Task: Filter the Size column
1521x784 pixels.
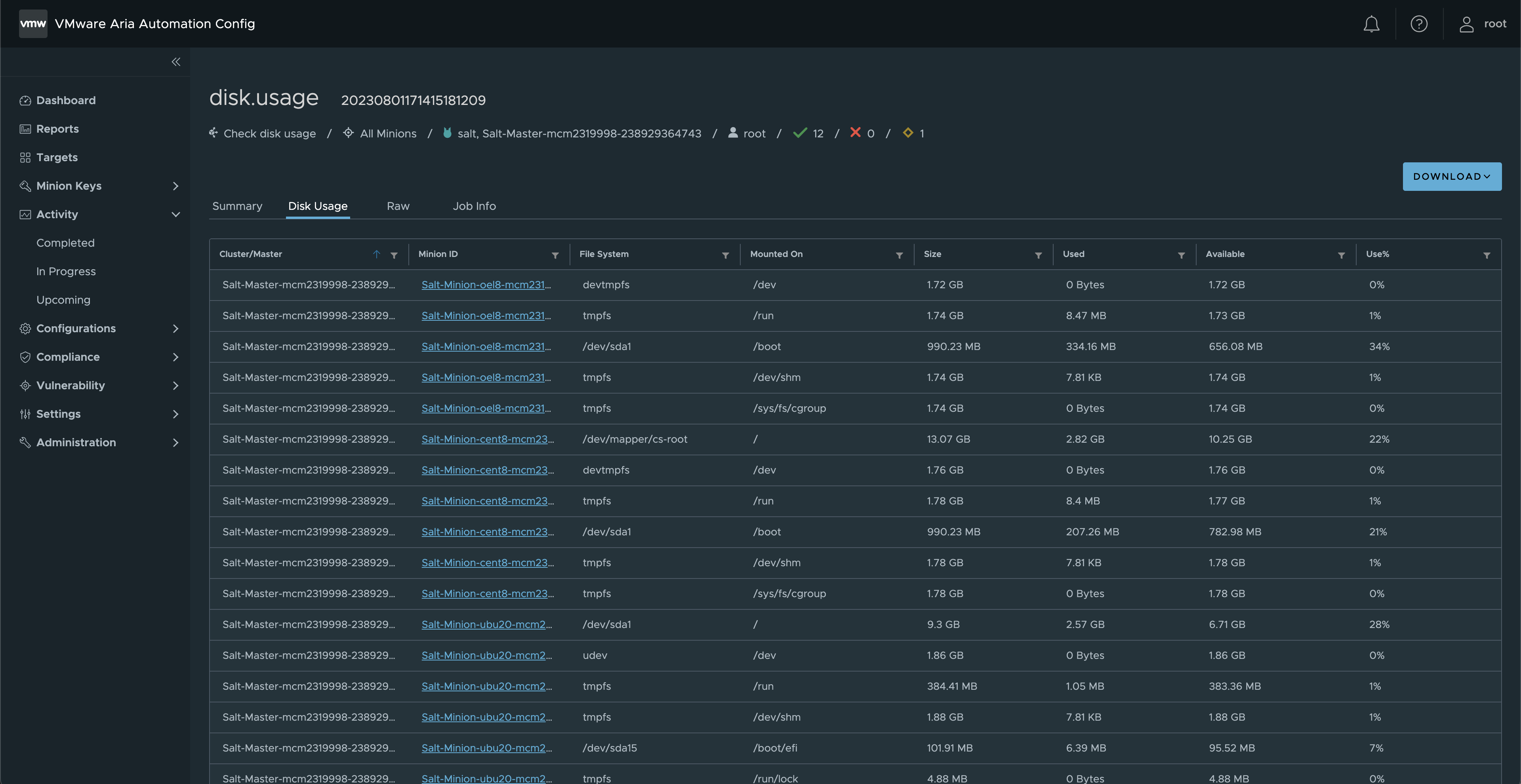Action: click(1038, 255)
